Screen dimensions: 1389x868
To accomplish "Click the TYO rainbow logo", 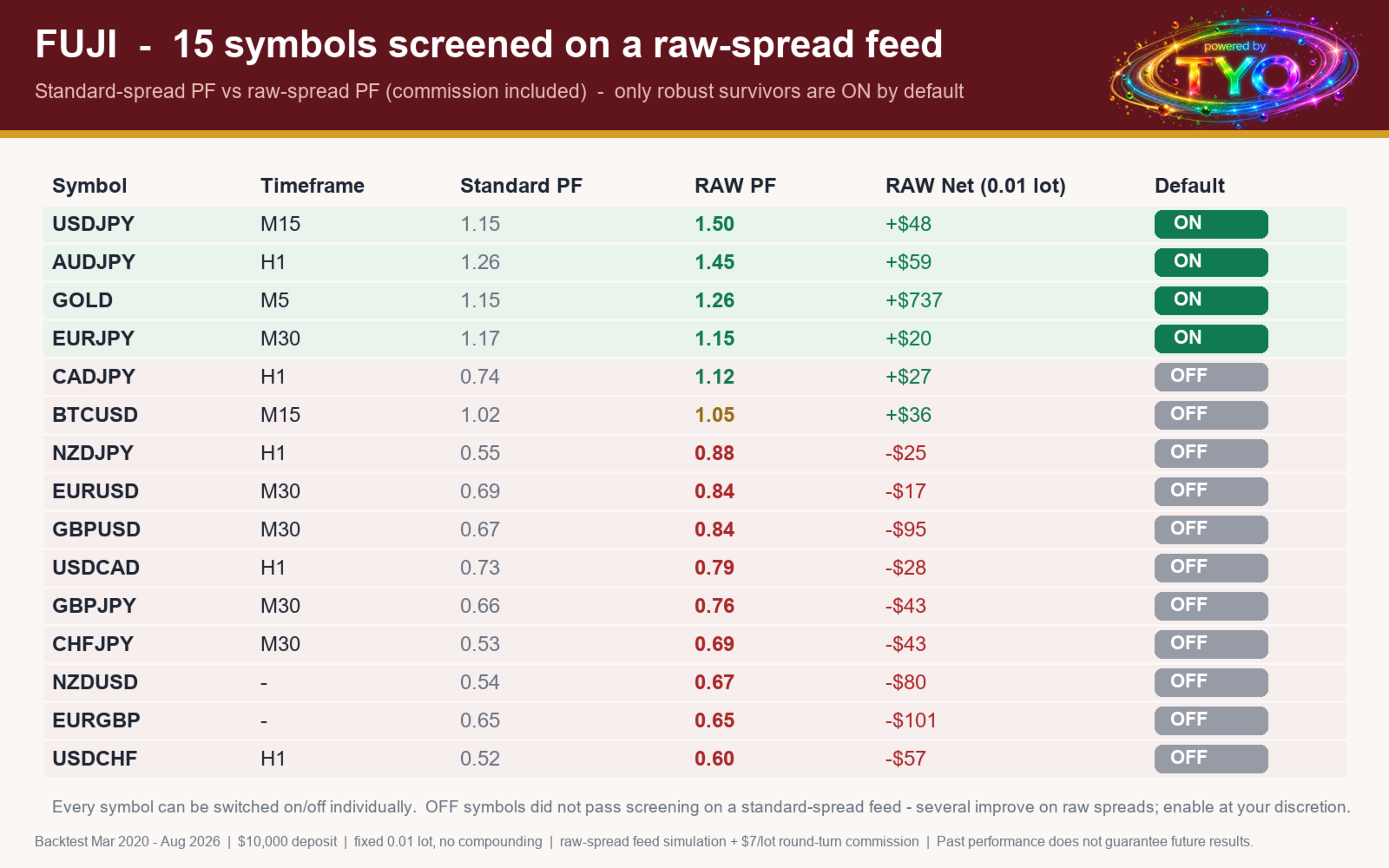I will (1234, 68).
